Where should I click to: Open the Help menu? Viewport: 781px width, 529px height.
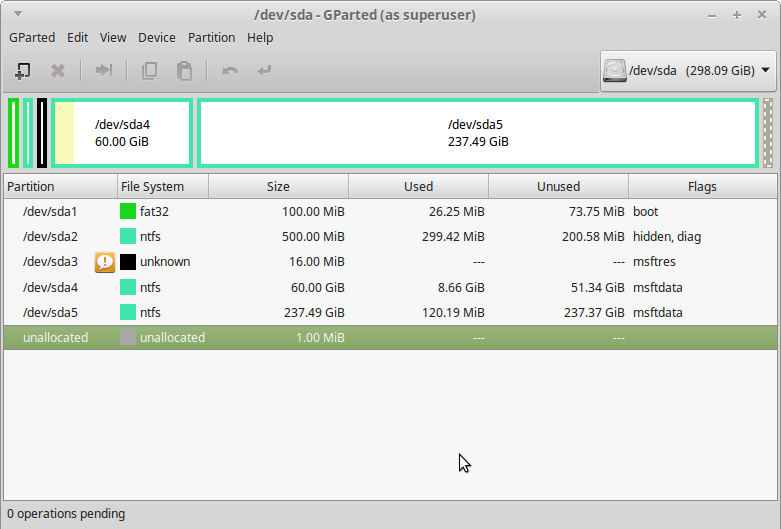pos(260,38)
